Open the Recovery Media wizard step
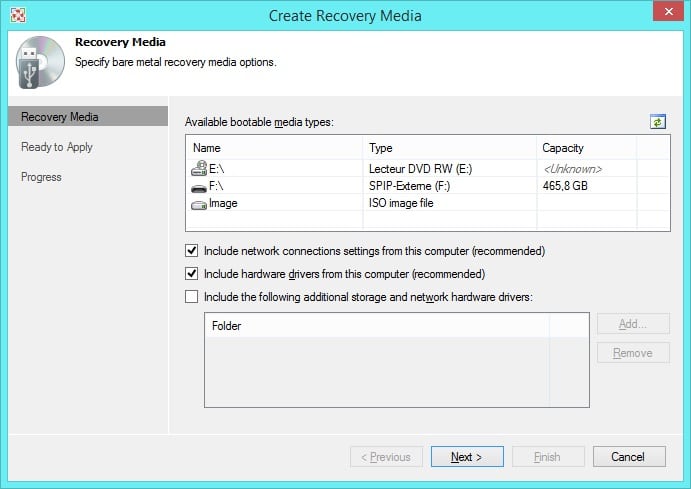691x489 pixels. tap(60, 117)
